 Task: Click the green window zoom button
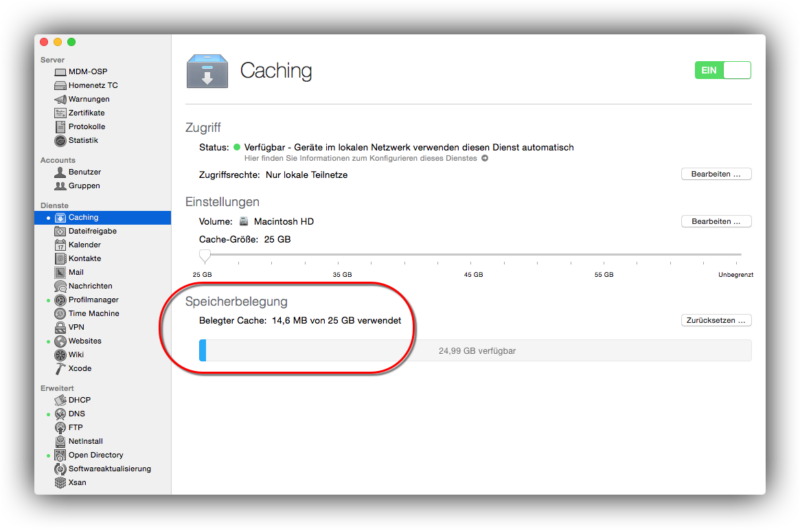(71, 42)
